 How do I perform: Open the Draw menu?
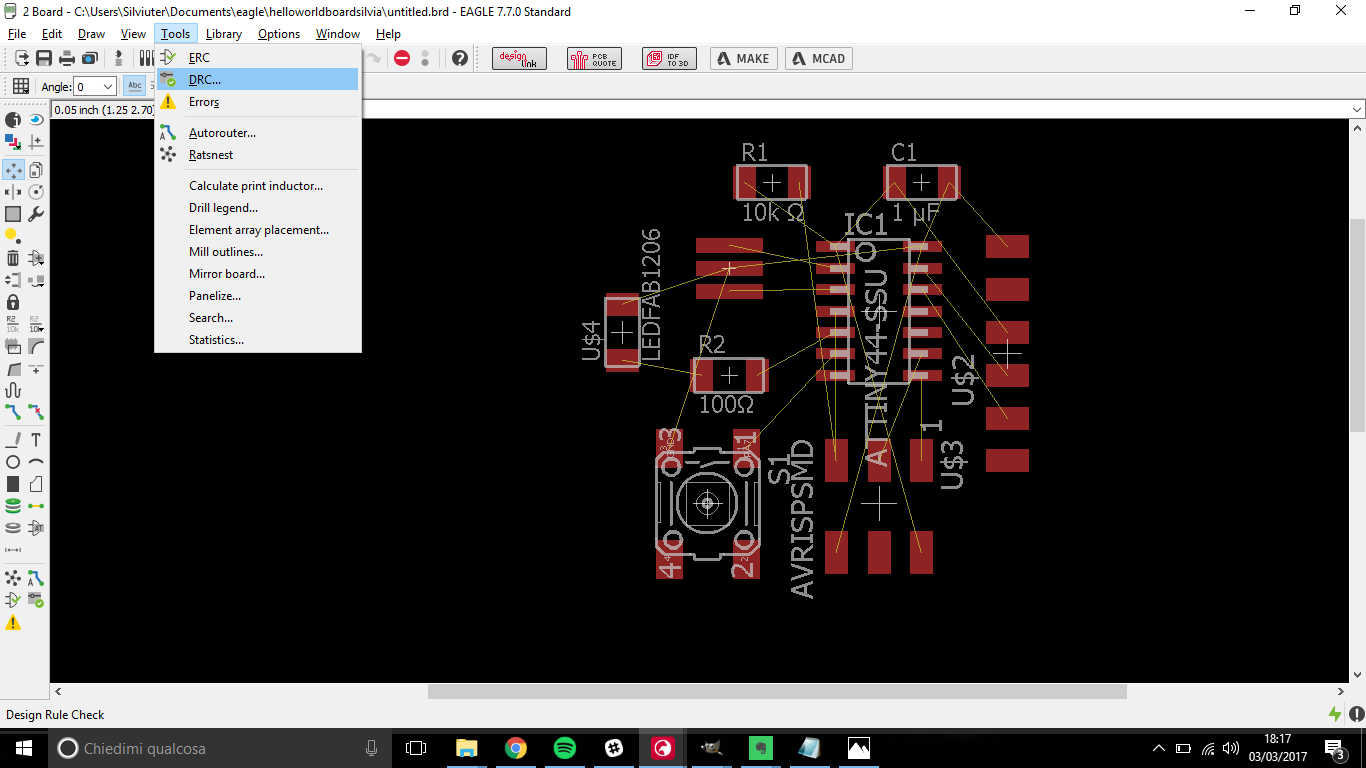pos(92,34)
